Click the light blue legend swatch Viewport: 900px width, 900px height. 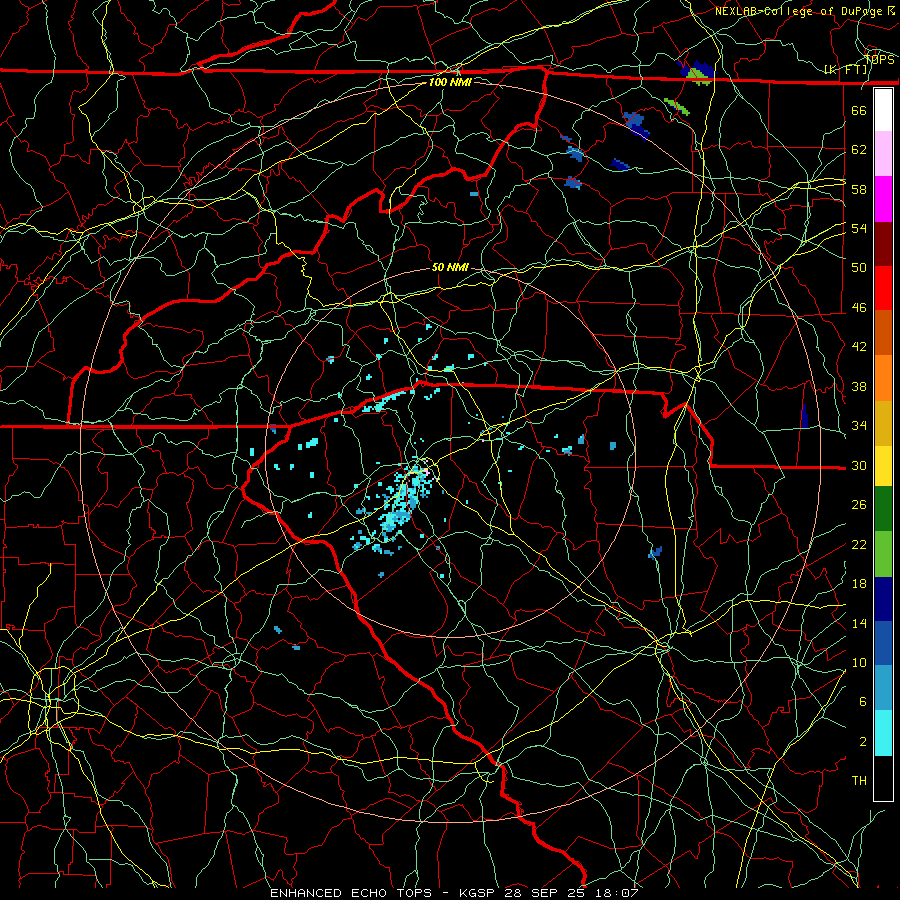[883, 688]
